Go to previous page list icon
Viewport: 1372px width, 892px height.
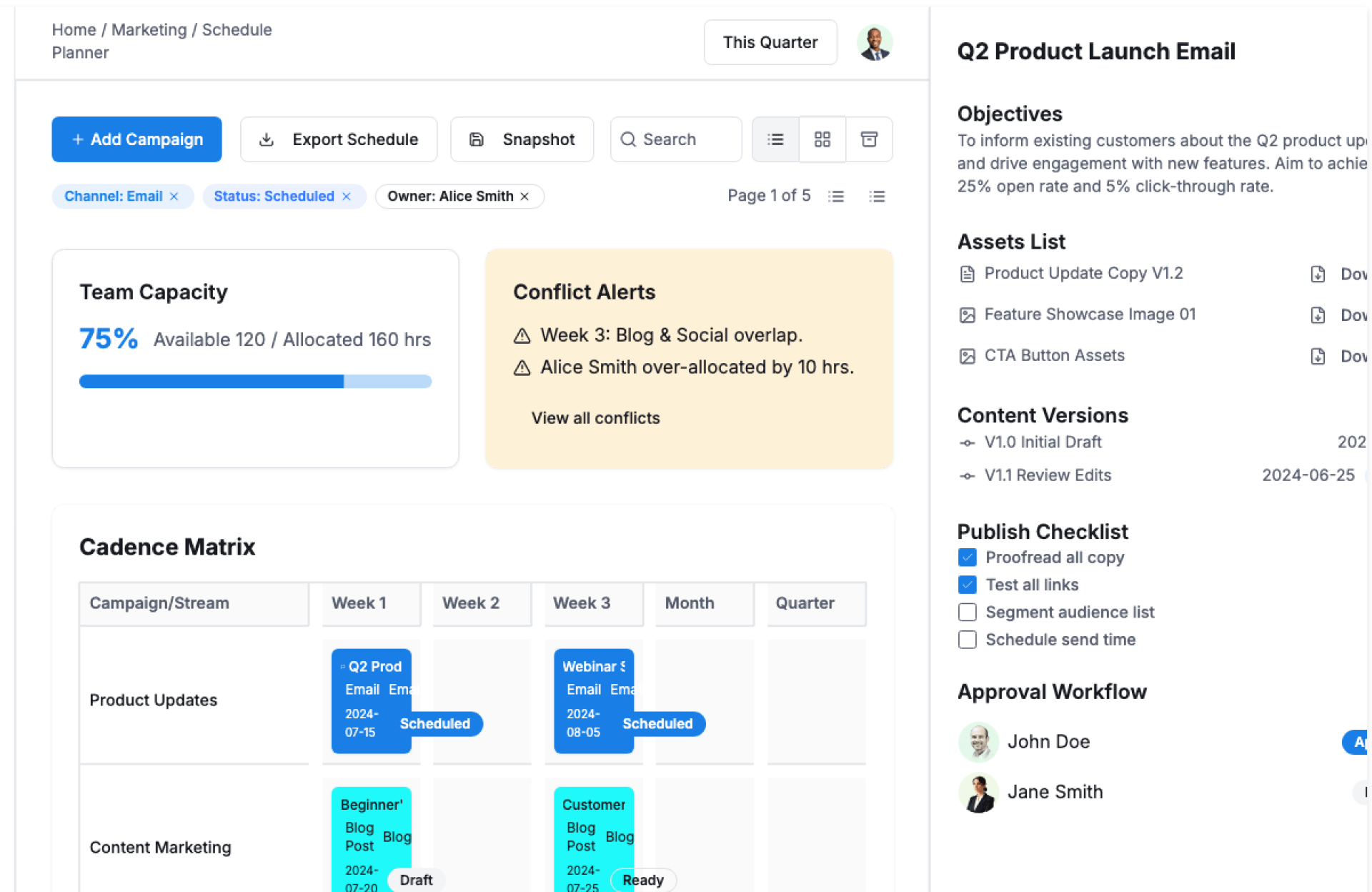[836, 197]
